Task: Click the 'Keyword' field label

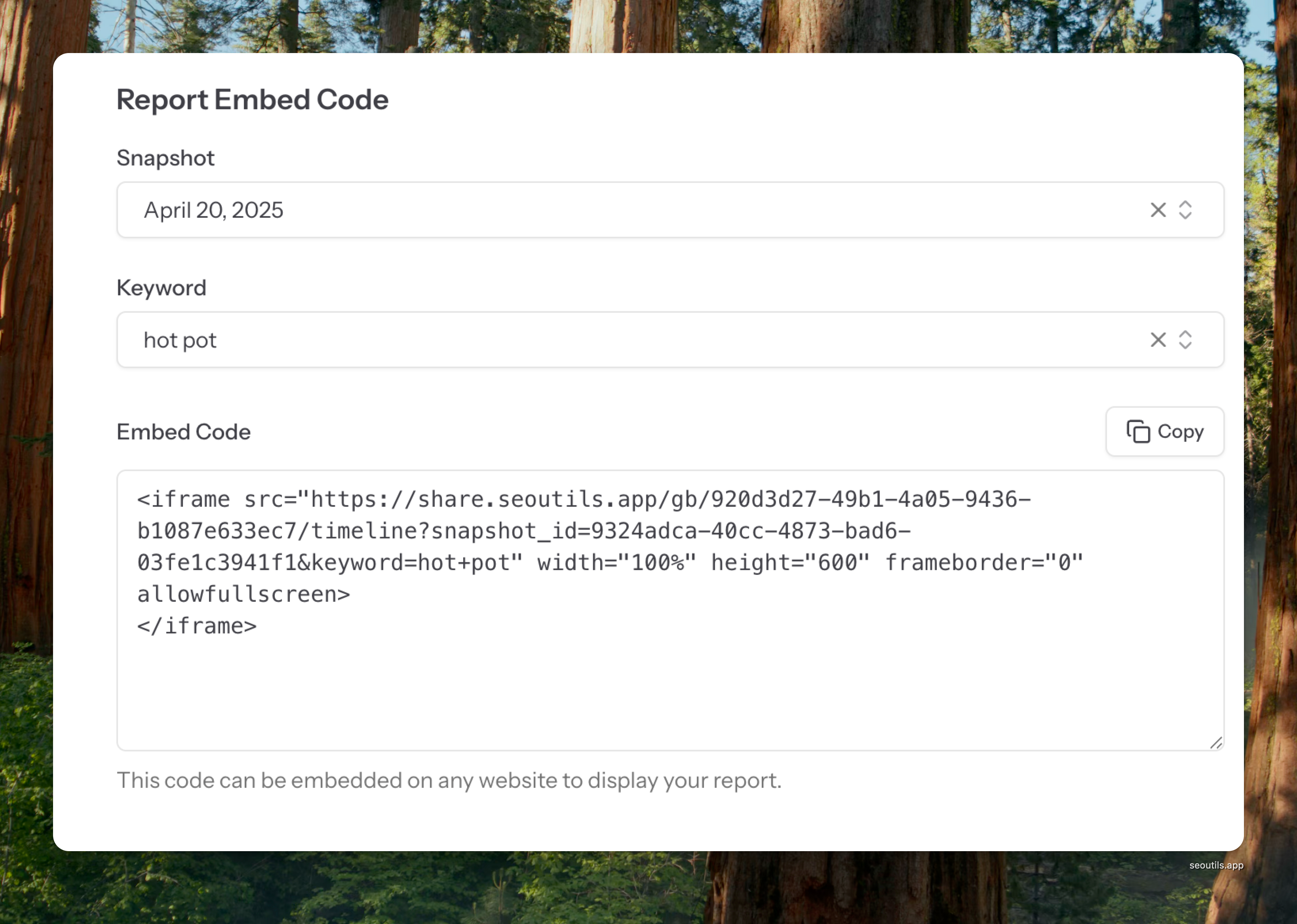Action: [x=162, y=288]
